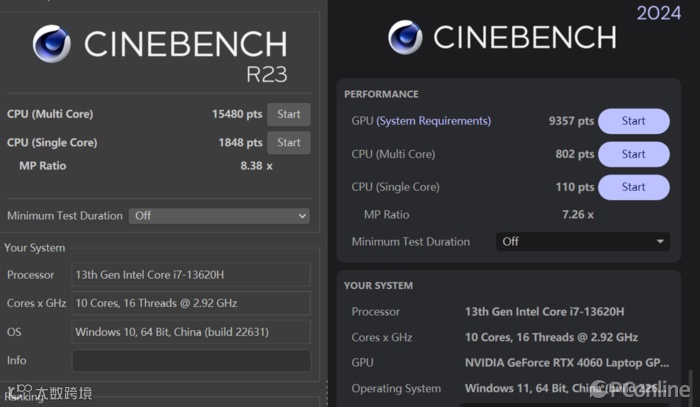Open the GPU System Requirements link
The height and width of the screenshot is (407, 700).
[x=434, y=121]
